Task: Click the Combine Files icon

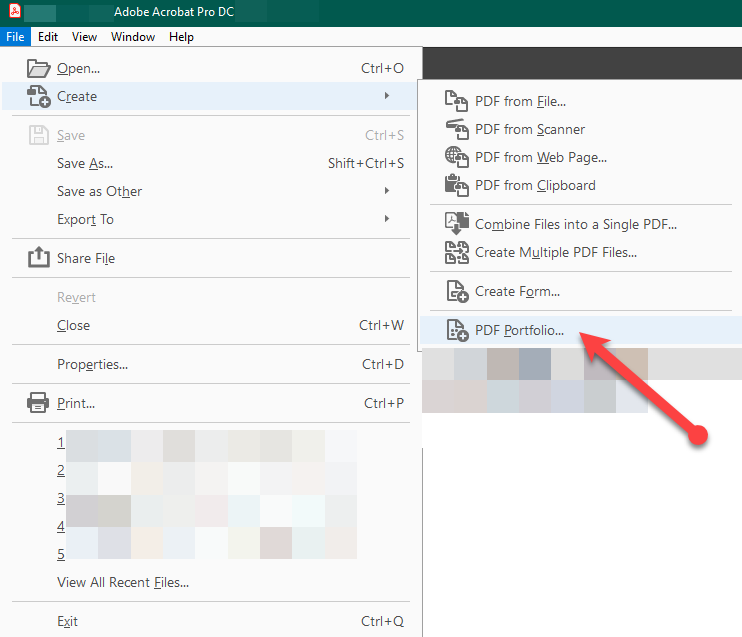Action: pos(457,224)
